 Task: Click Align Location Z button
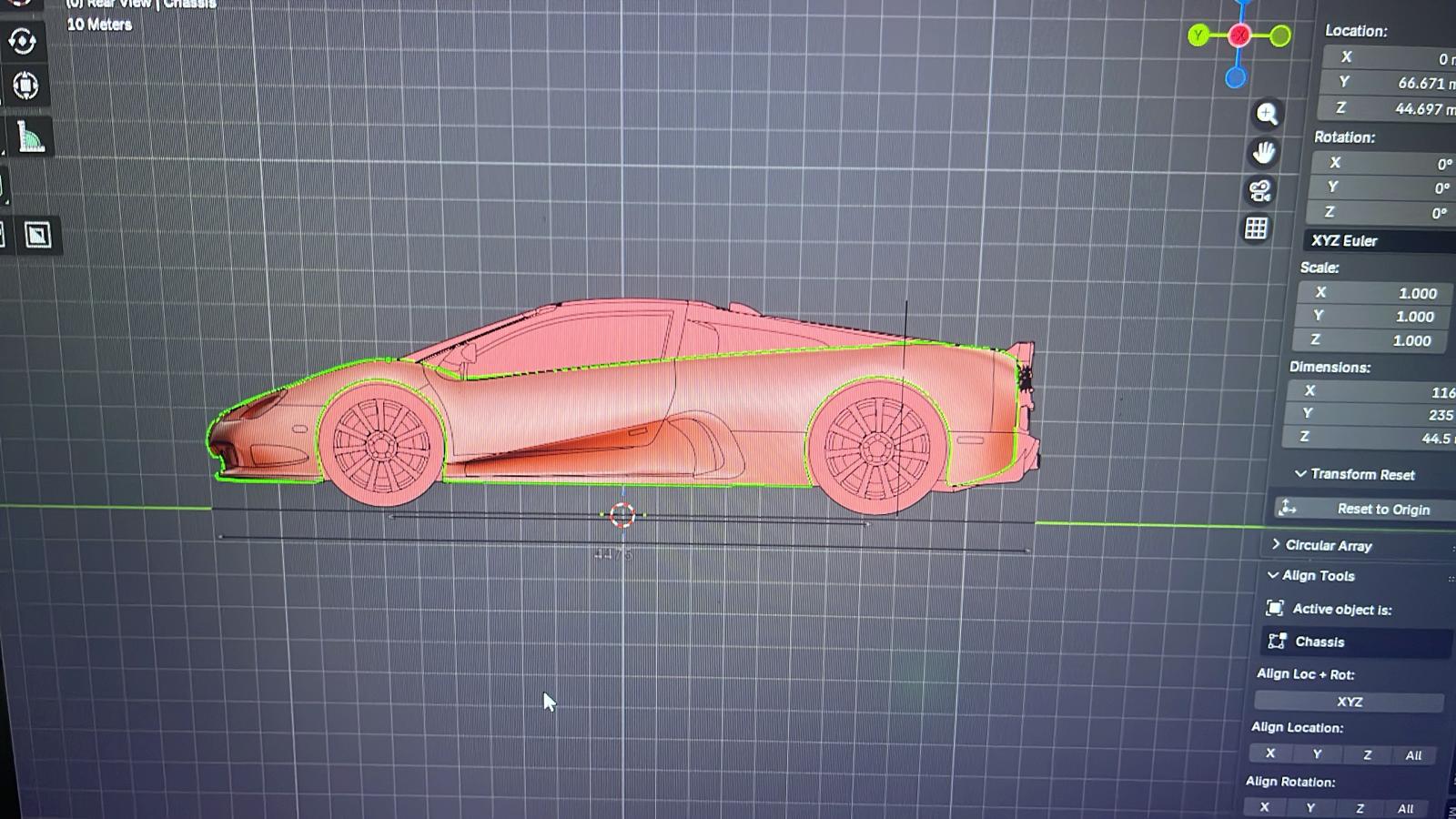1367,755
